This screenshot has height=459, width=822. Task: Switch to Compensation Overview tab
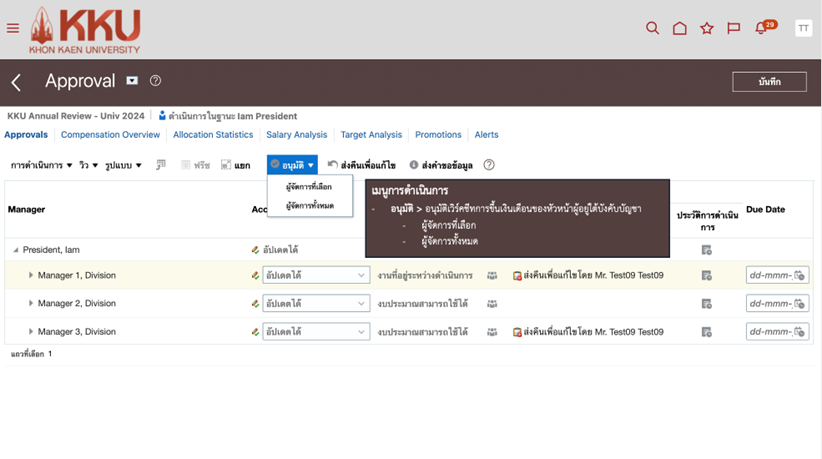click(110, 135)
